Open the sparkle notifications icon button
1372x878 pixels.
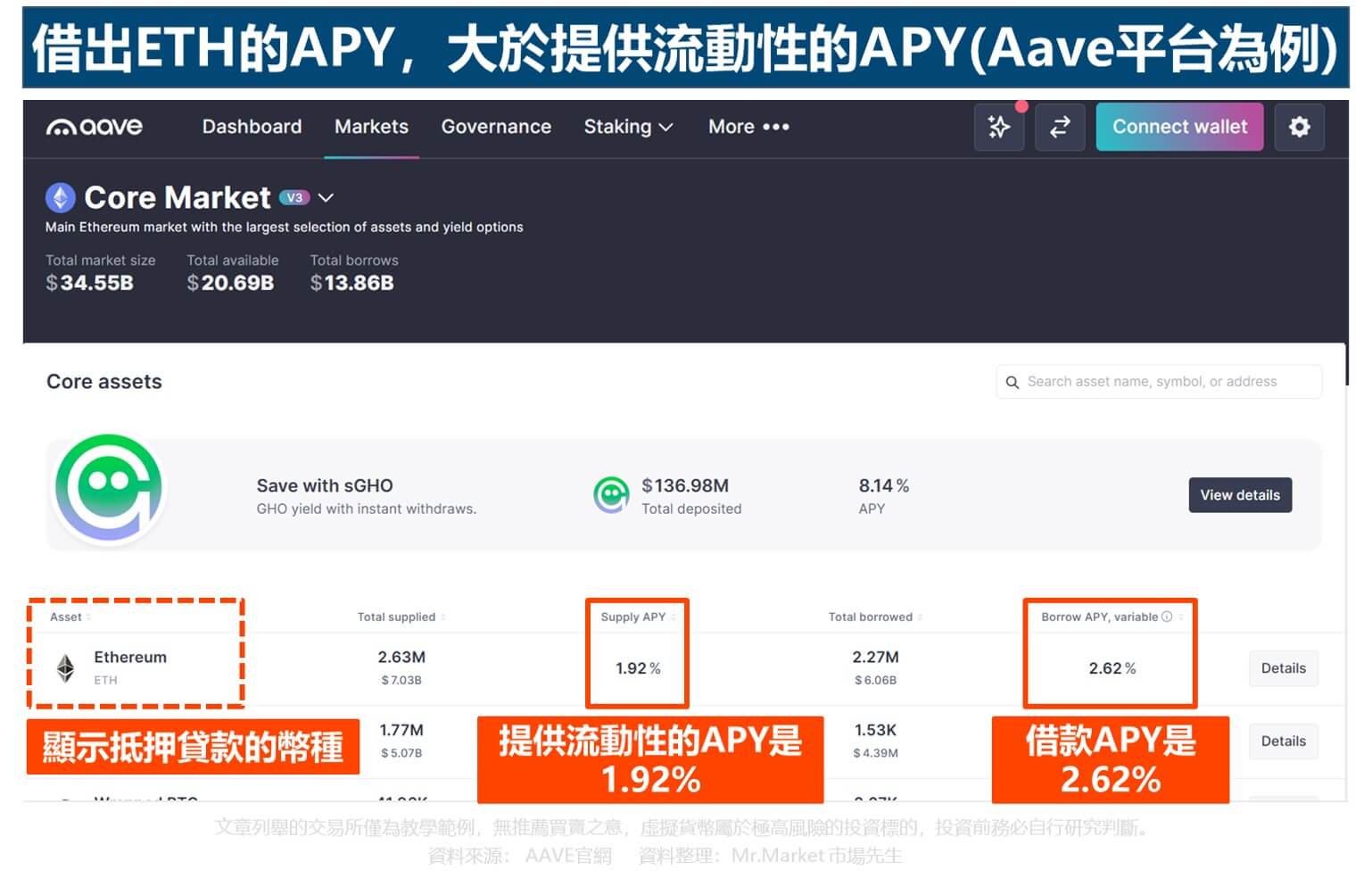pyautogui.click(x=999, y=127)
